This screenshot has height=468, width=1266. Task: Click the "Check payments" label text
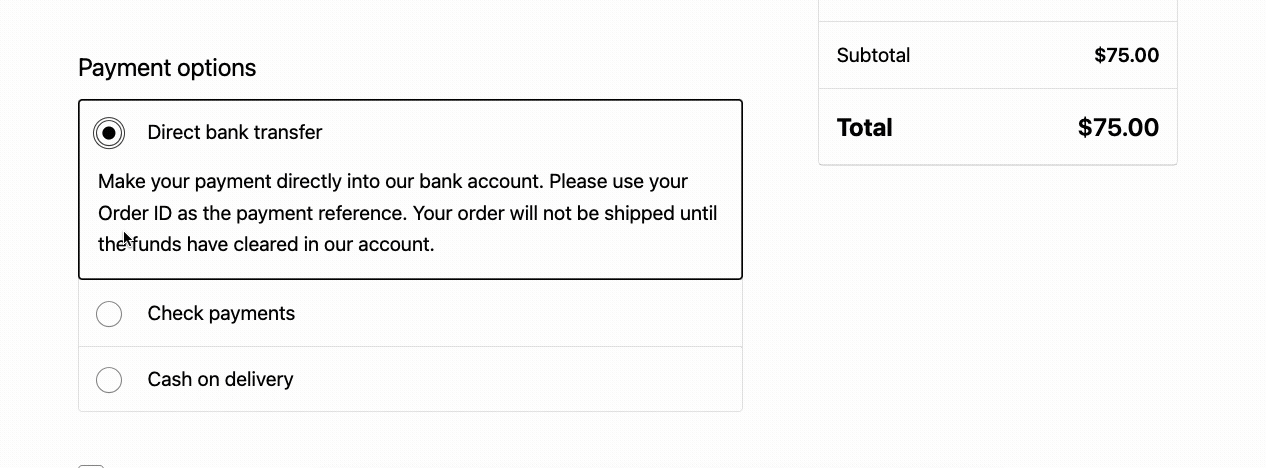[x=221, y=314]
